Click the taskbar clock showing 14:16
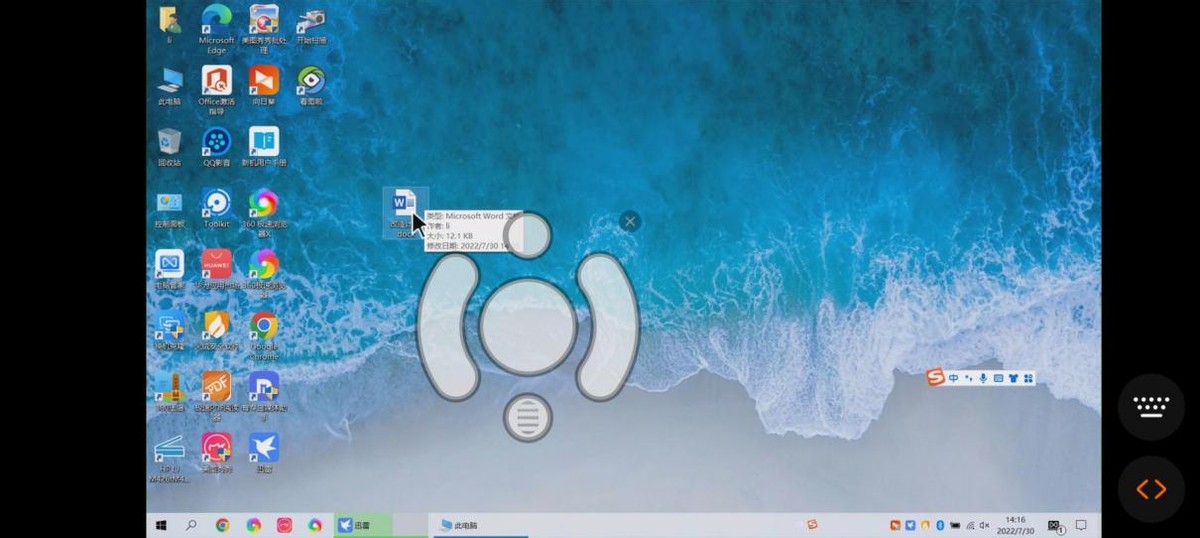 click(1016, 525)
